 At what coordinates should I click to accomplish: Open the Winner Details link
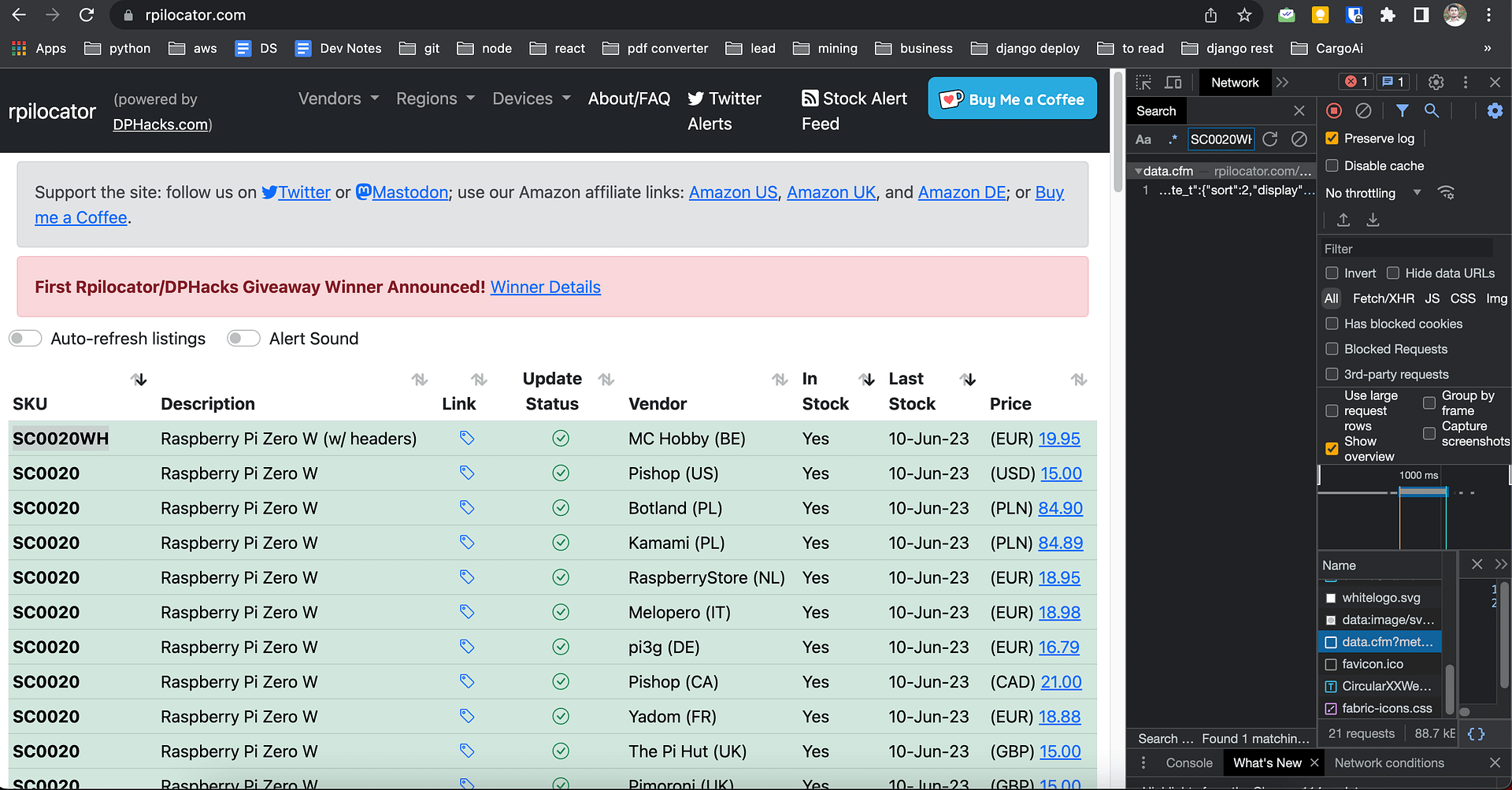point(545,287)
